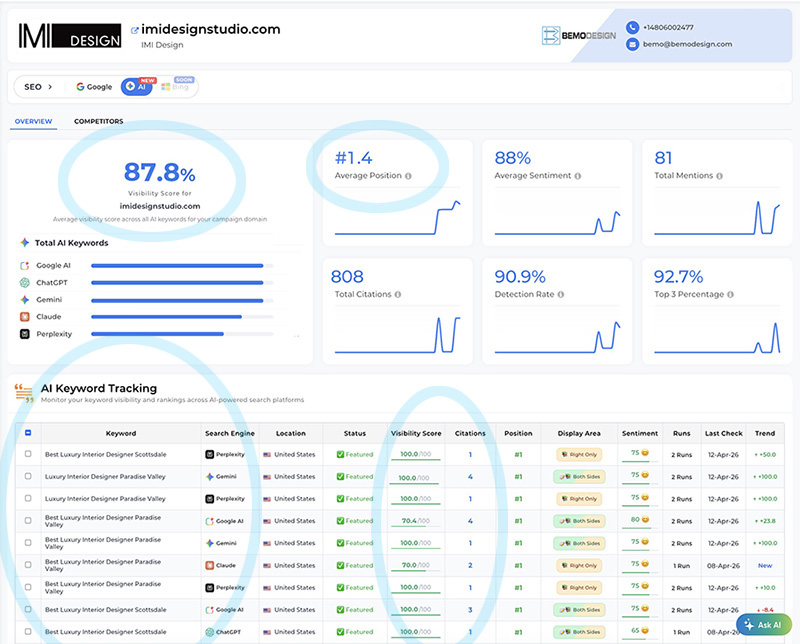Check the Luxury Interior Designer Paradise Valley Perplexity row
The image size is (800, 644).
pyautogui.click(x=28, y=498)
